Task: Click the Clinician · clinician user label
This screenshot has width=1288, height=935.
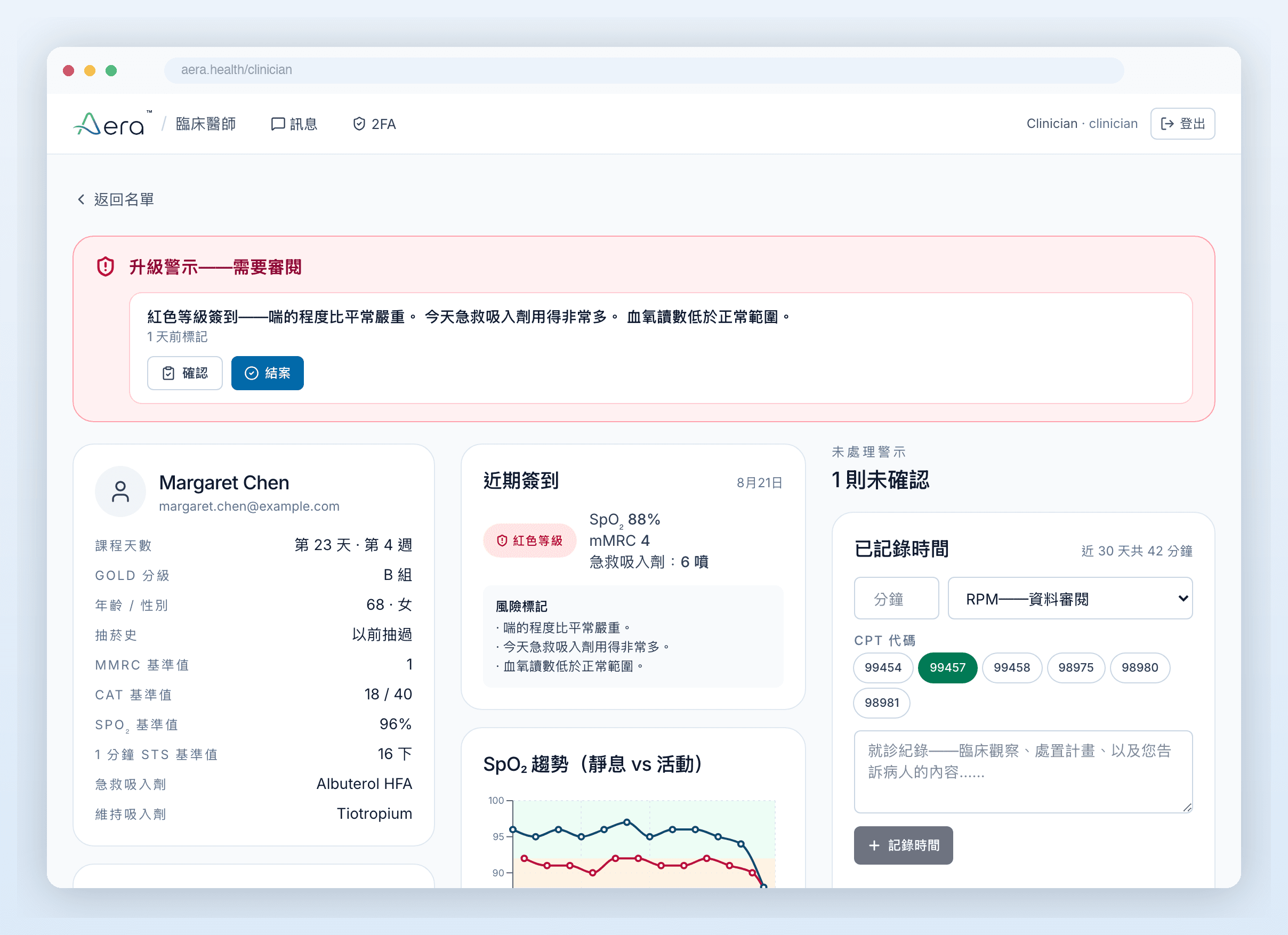Action: [x=1082, y=124]
